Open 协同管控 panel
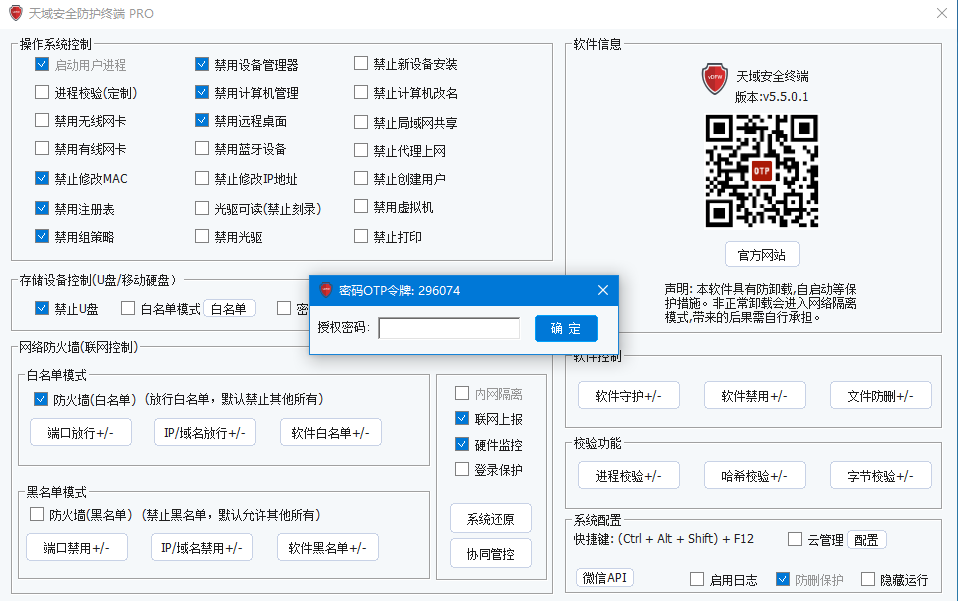958x601 pixels. tap(490, 553)
